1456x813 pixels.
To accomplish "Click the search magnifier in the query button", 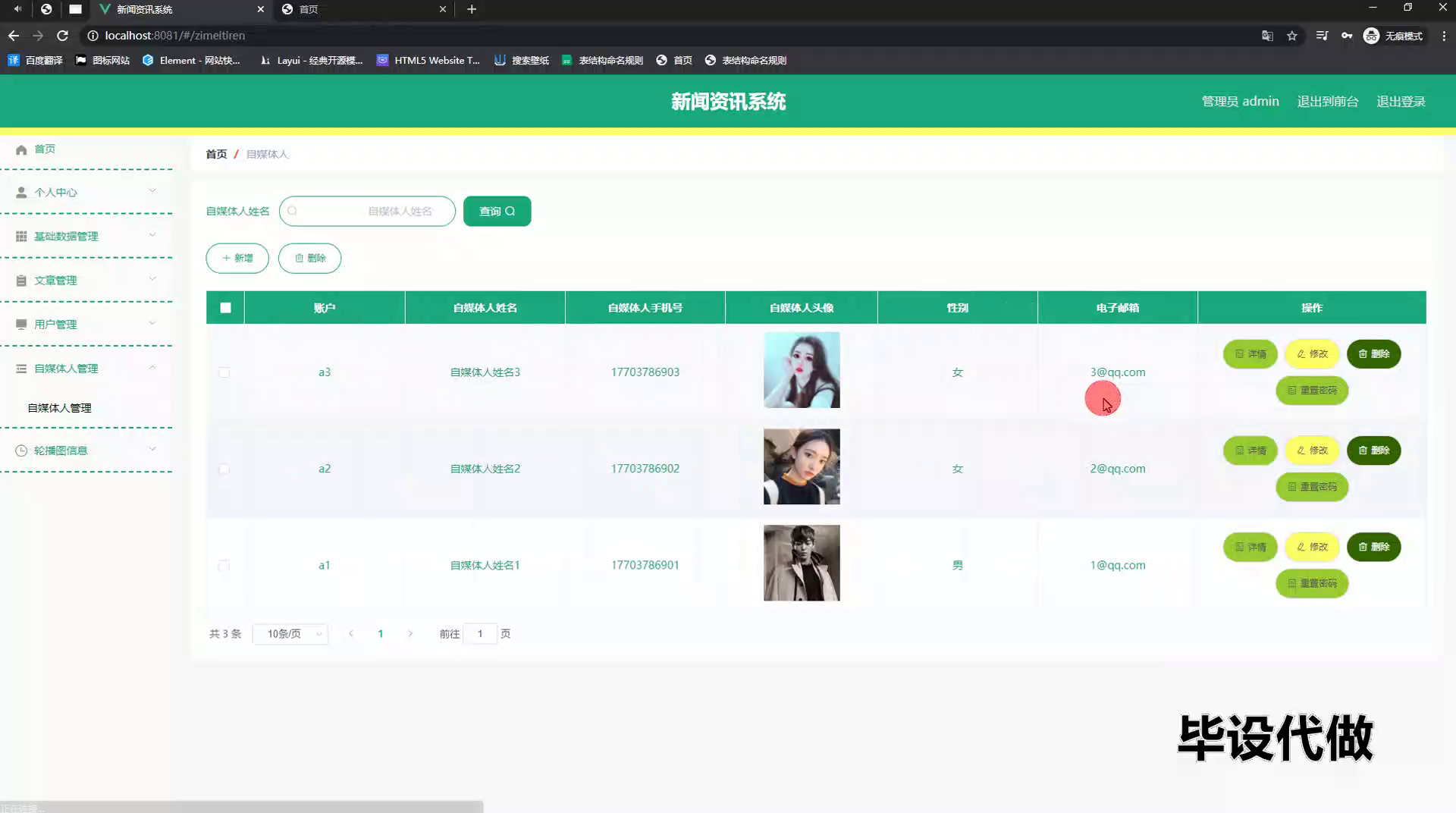I will pyautogui.click(x=510, y=211).
